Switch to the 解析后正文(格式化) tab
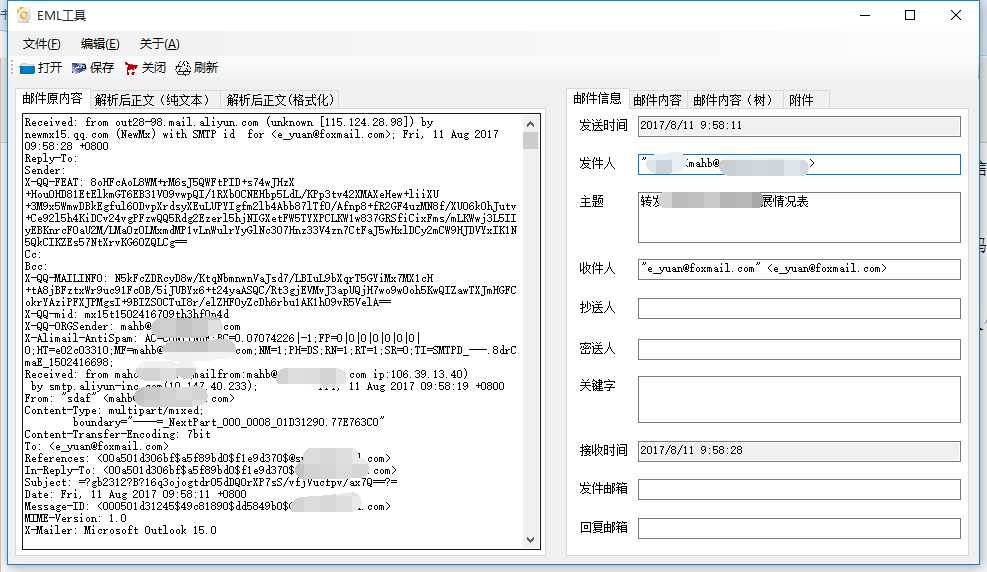This screenshot has width=987, height=572. pyautogui.click(x=280, y=100)
